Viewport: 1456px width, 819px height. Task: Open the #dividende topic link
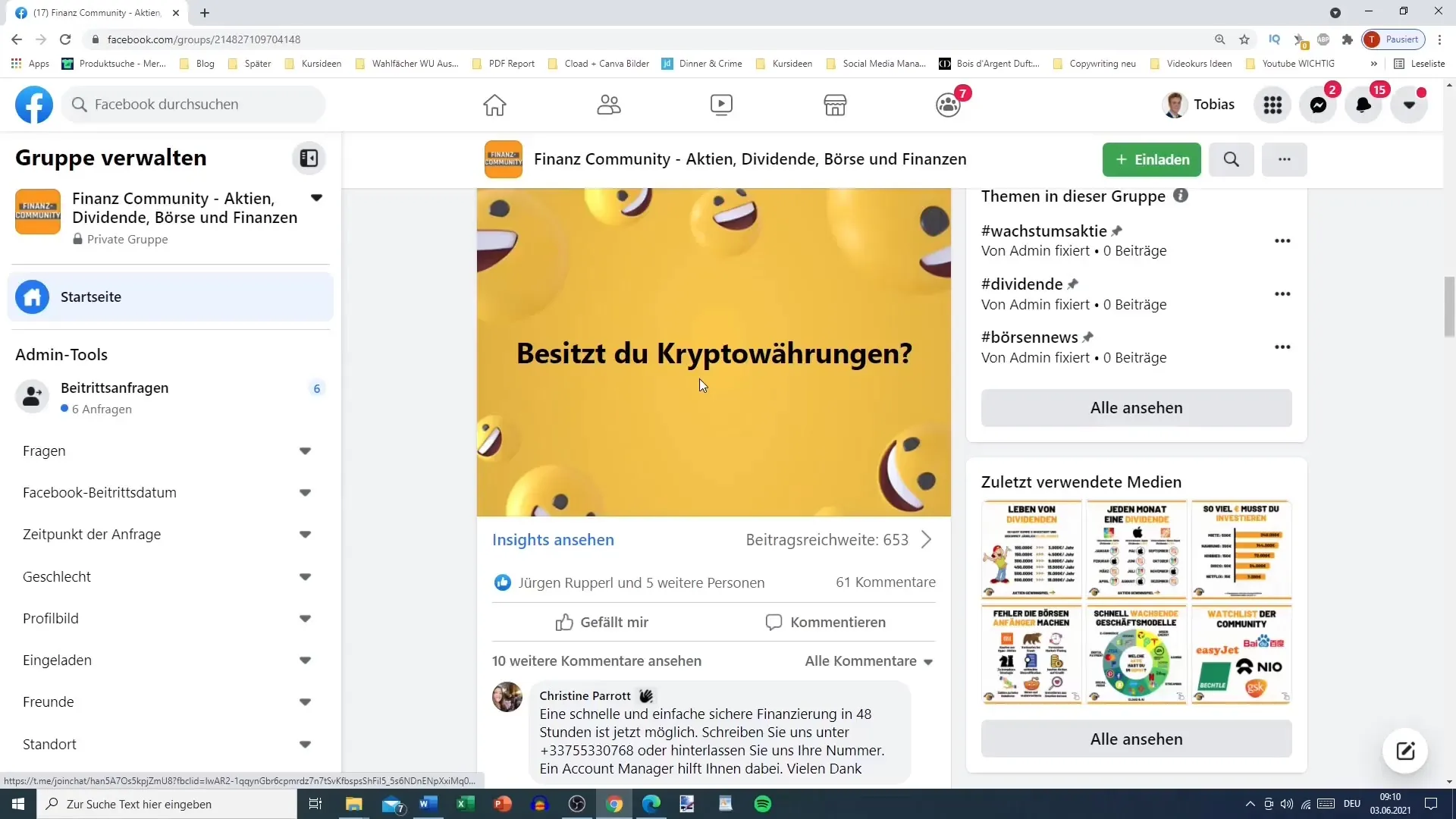point(1021,284)
